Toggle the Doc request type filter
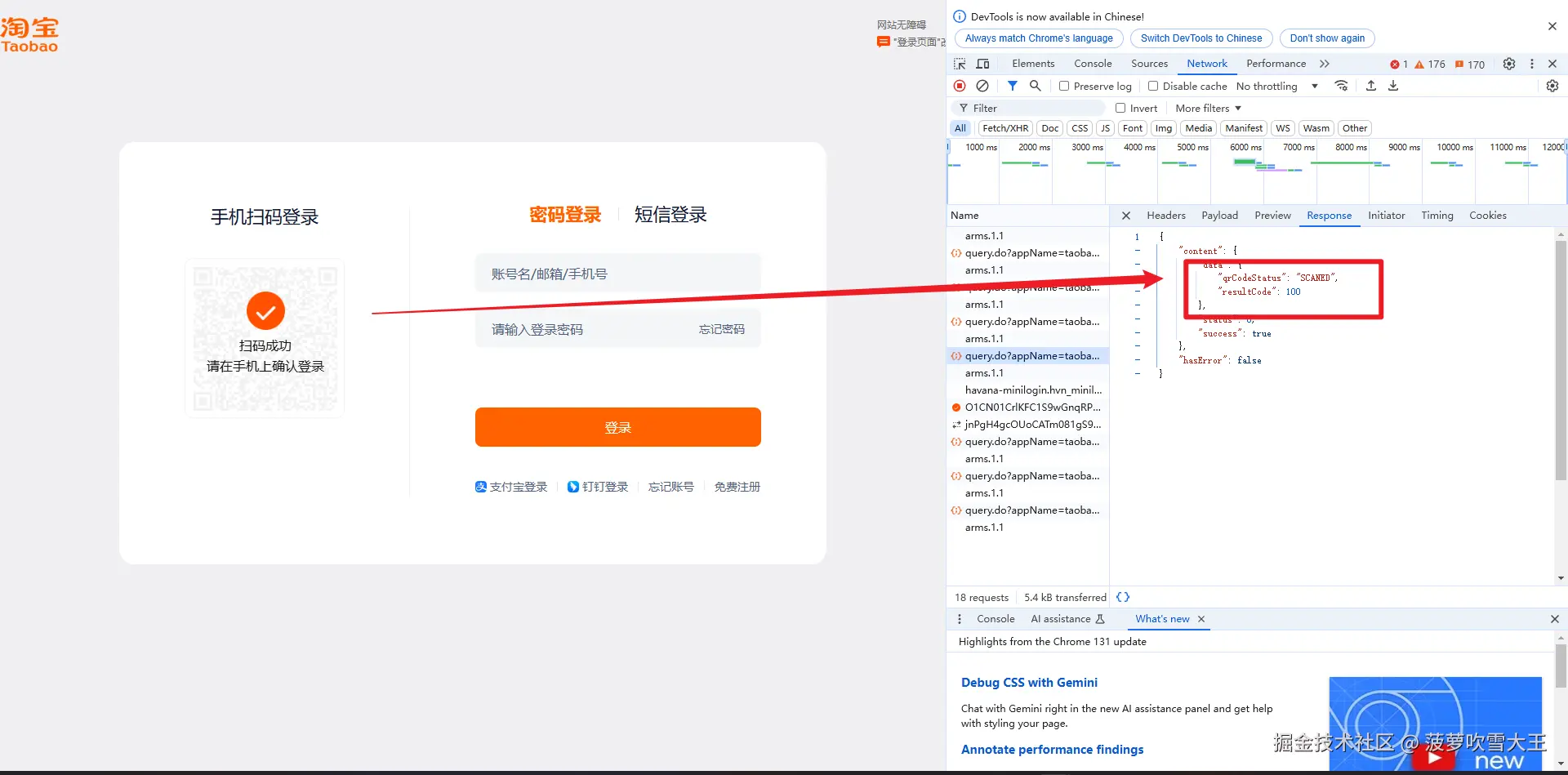Screen dimensions: 1568x775 (1050, 128)
